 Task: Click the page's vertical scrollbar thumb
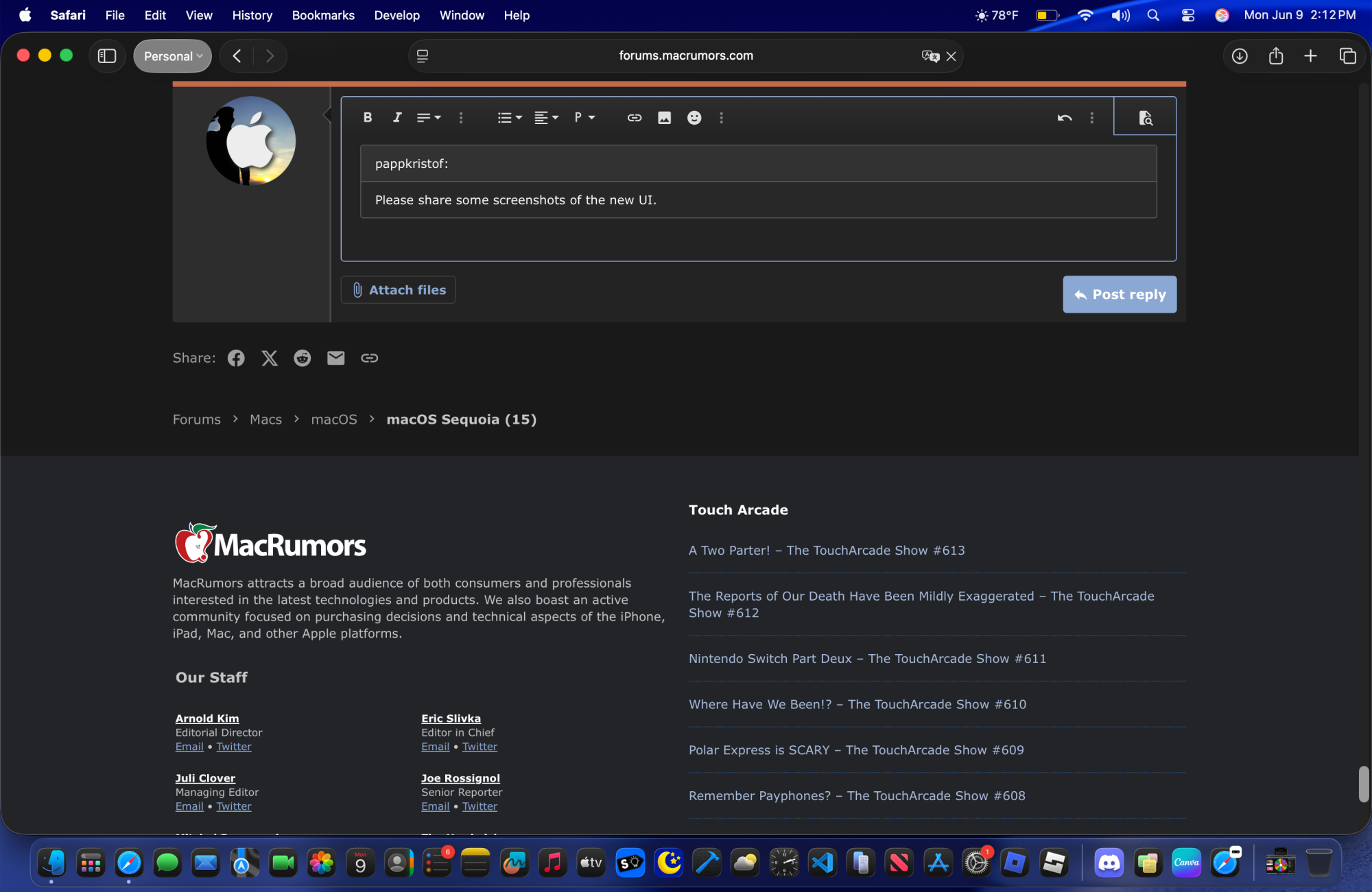(1363, 784)
